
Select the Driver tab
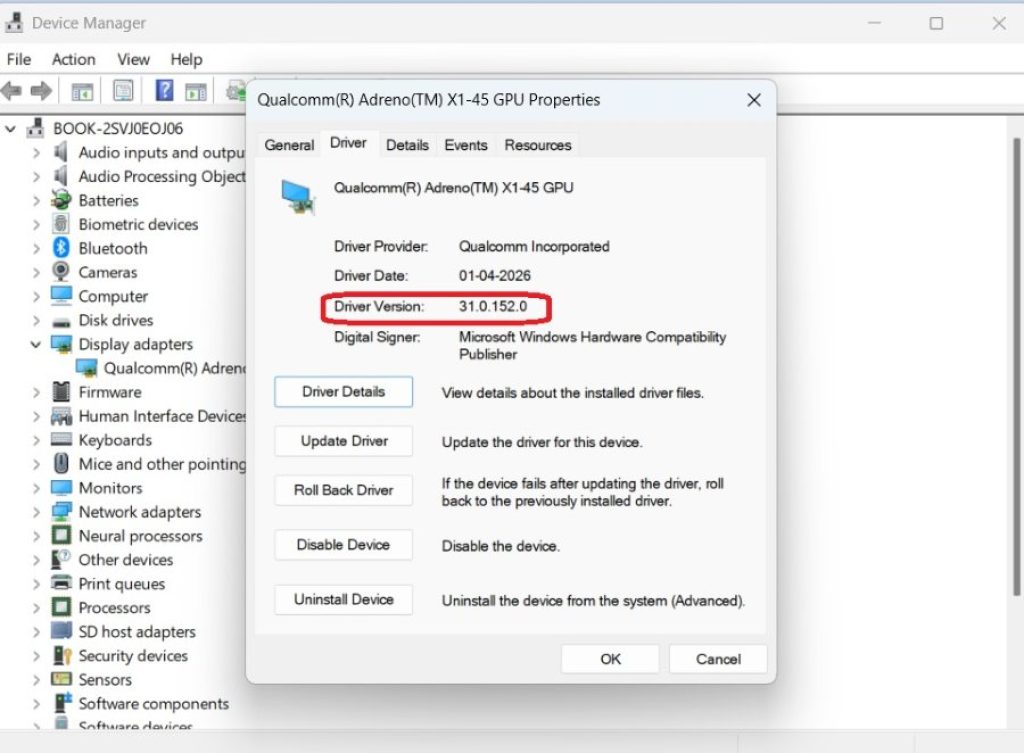348,143
